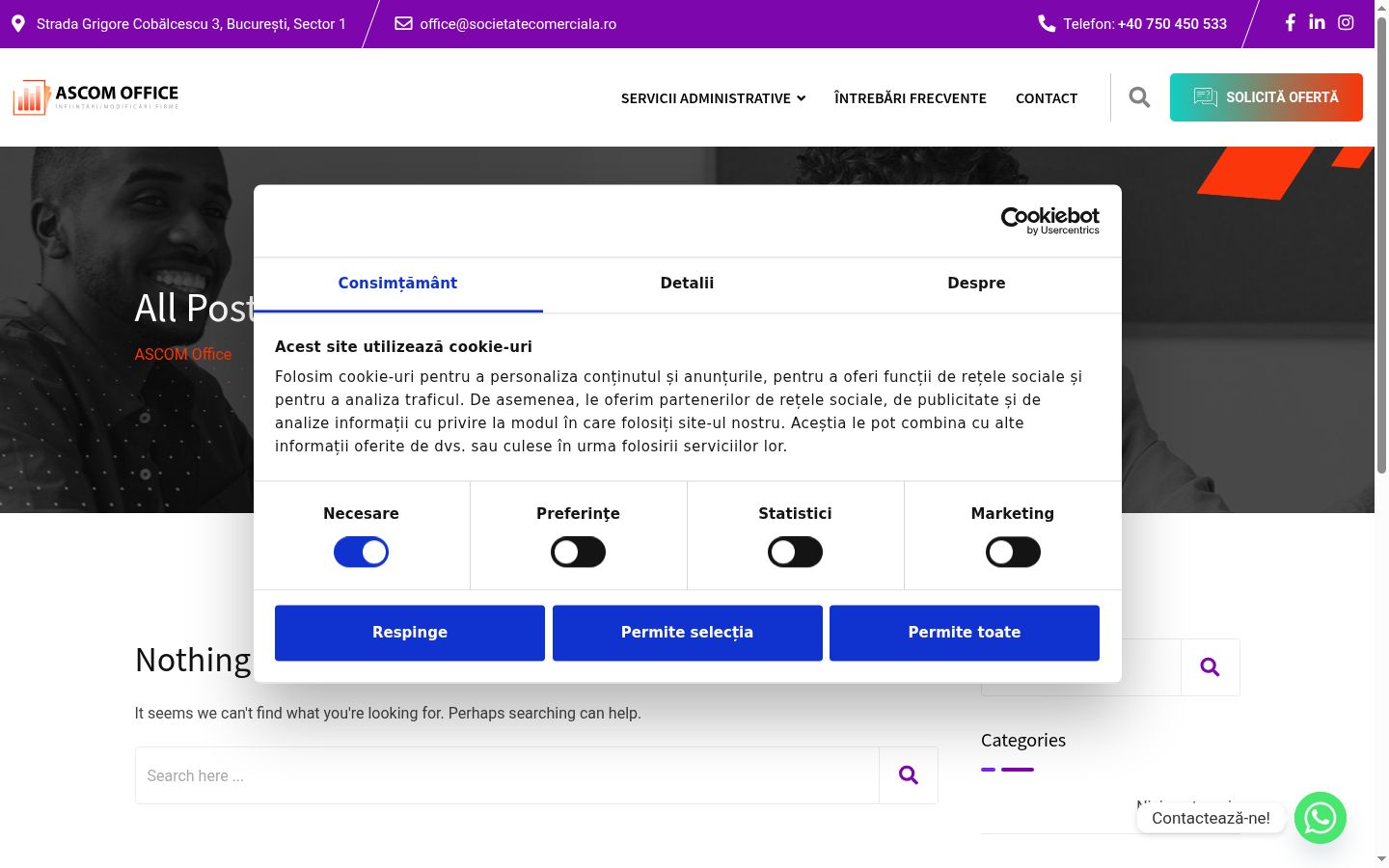Viewport: 1389px width, 868px height.
Task: Open the Instagram icon link
Action: click(1346, 22)
